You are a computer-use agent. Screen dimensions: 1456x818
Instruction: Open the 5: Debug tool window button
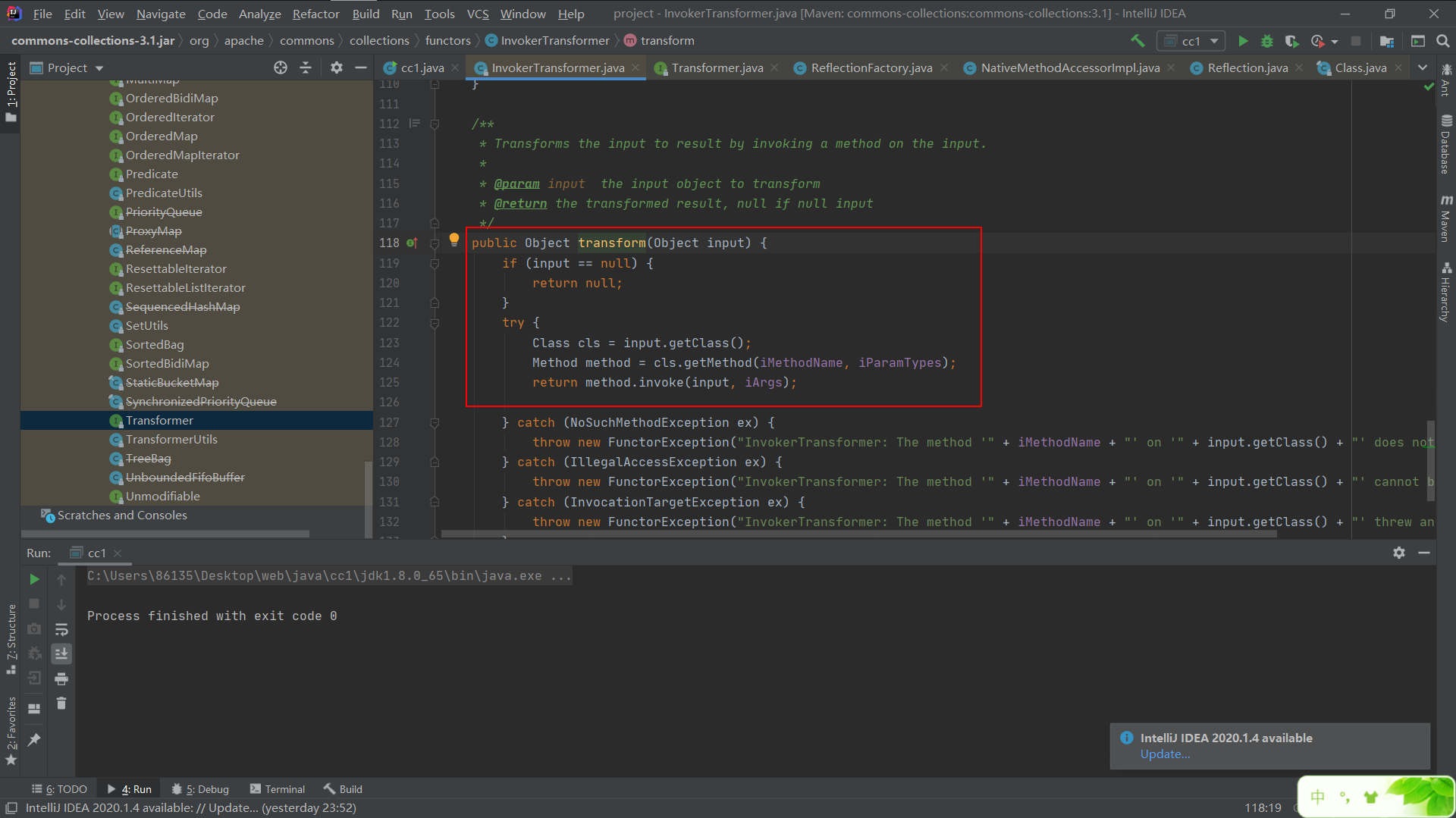click(200, 788)
